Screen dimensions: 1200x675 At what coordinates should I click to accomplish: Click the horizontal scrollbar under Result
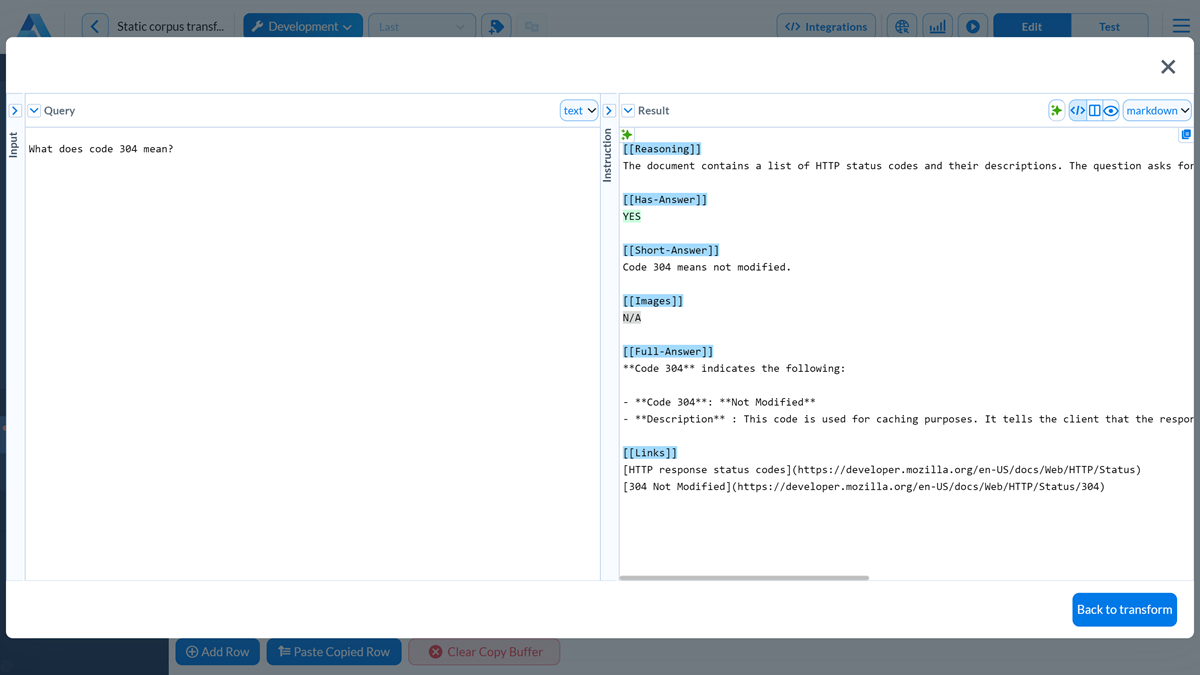pos(744,578)
